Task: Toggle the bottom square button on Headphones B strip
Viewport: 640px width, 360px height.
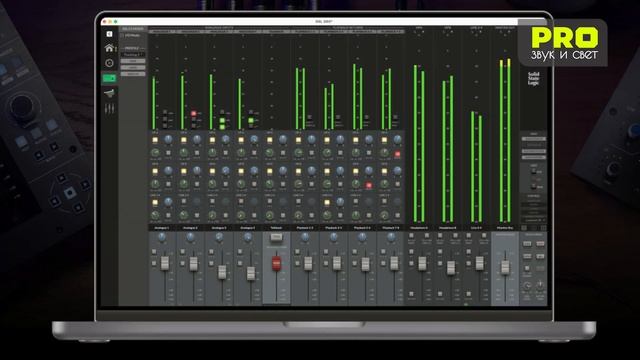Action: 440,294
